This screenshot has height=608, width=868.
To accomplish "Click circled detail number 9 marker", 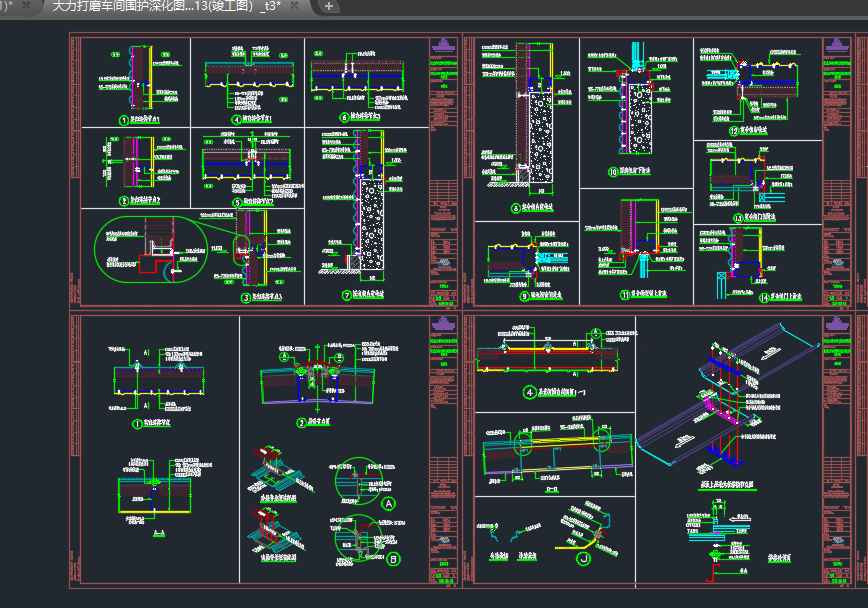I will coord(523,296).
